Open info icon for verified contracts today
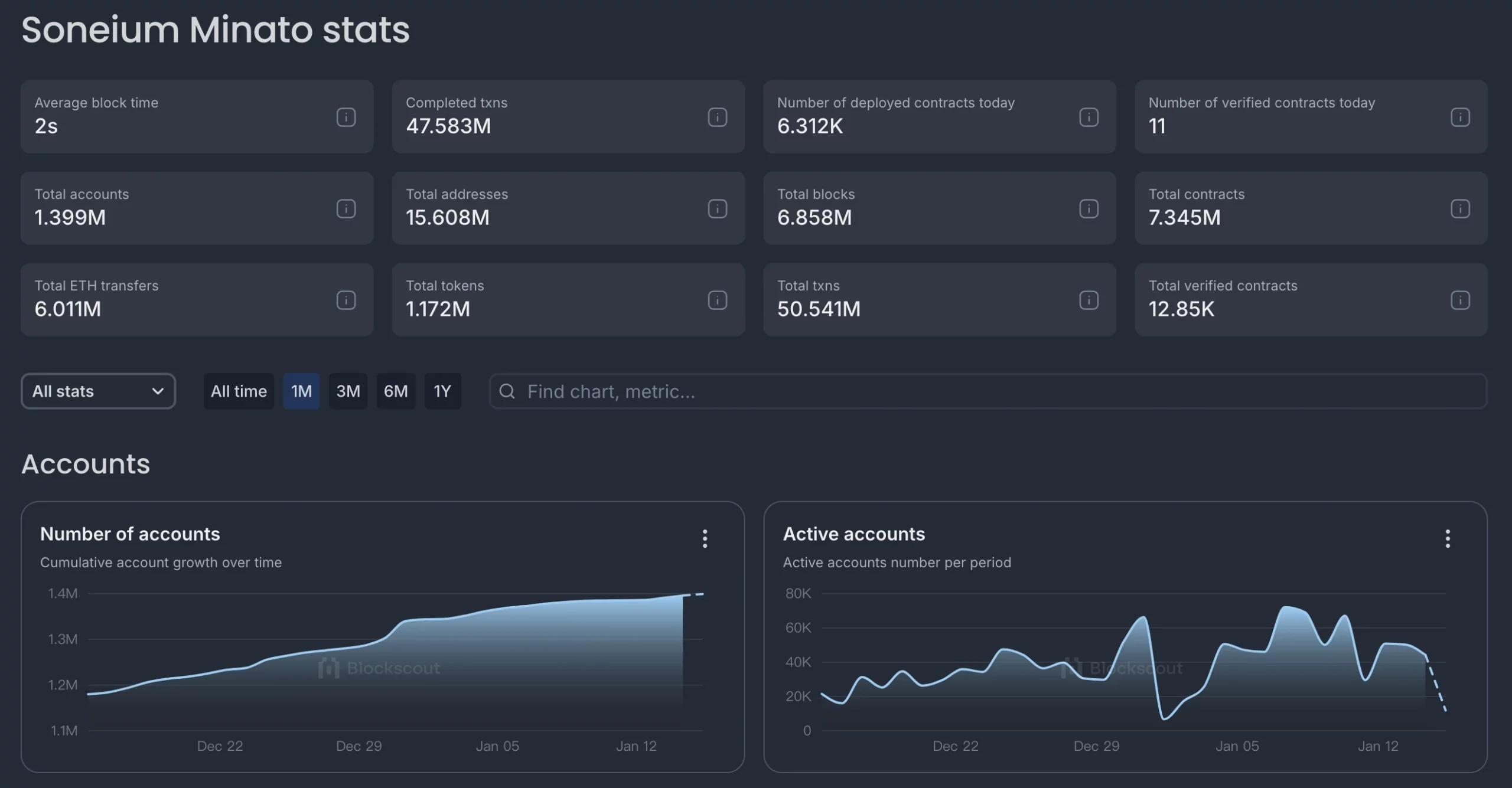 (1460, 117)
